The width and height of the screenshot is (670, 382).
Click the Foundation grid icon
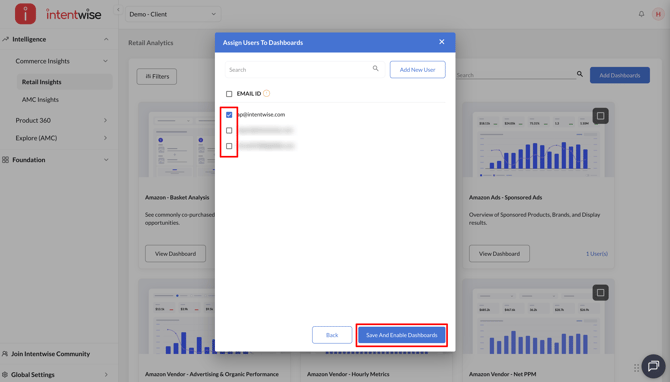pos(5,160)
